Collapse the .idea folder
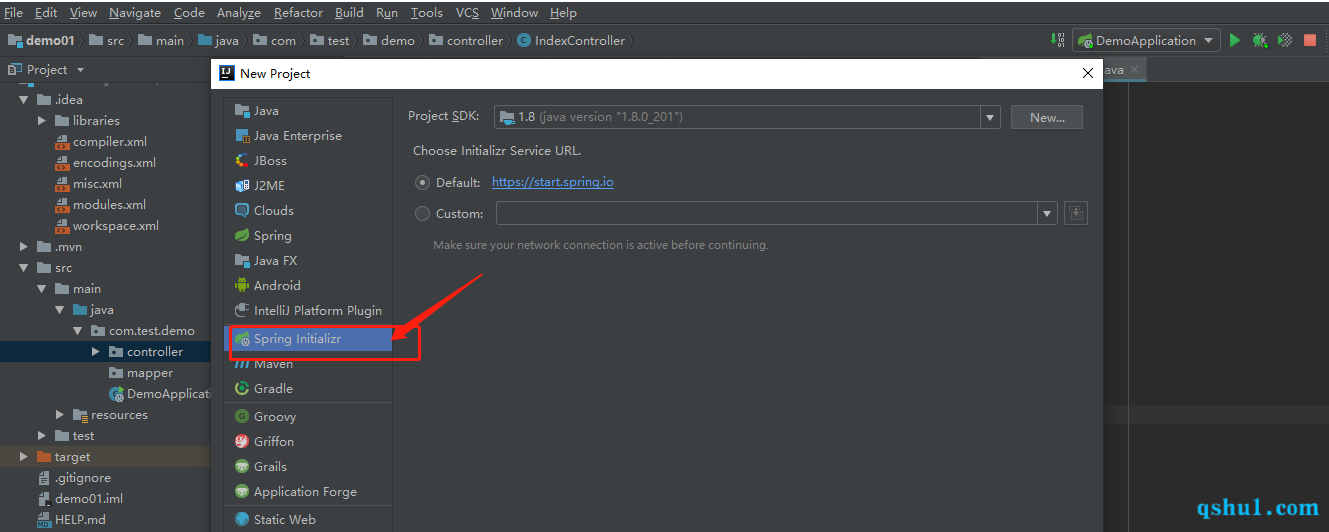This screenshot has height=532, width=1329. (x=24, y=99)
